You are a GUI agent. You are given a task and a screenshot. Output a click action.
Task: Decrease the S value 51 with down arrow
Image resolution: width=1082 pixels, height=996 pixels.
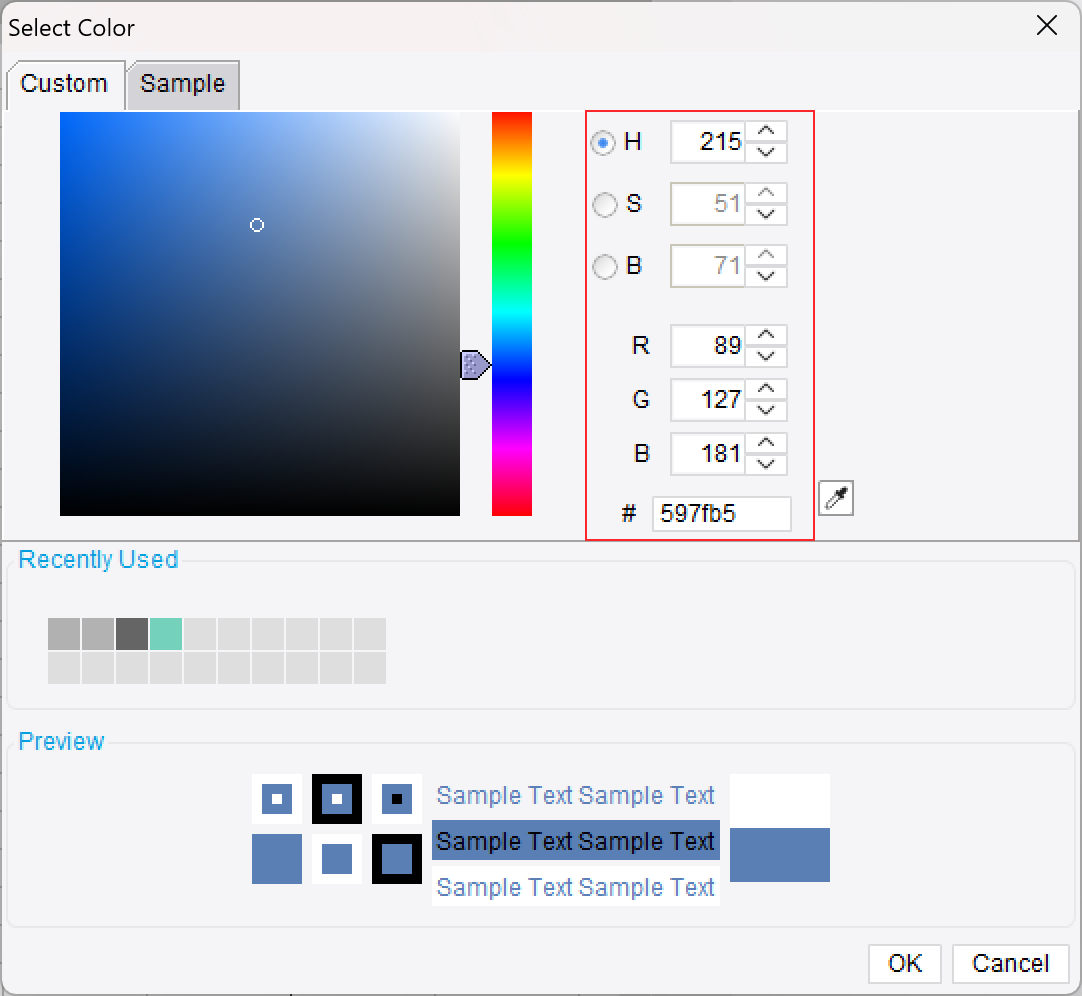[766, 215]
